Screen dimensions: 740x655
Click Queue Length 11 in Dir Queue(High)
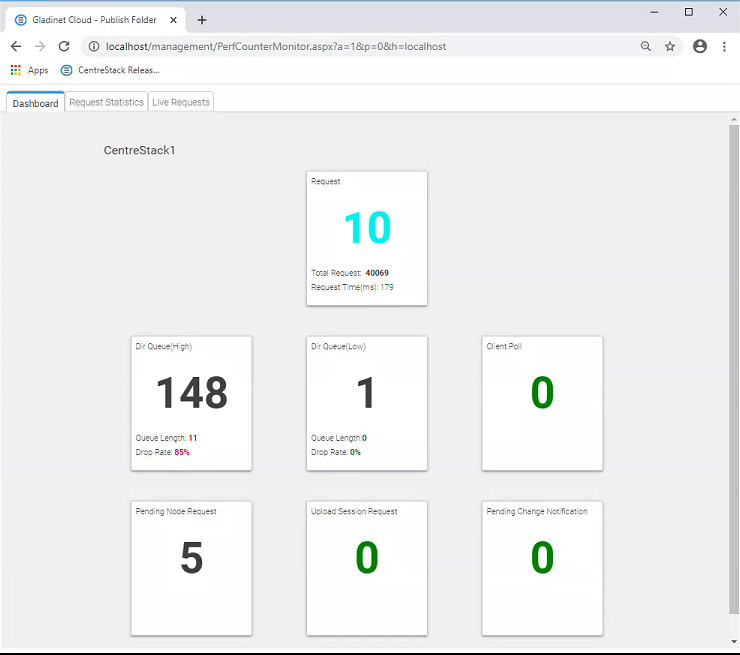pyautogui.click(x=166, y=438)
